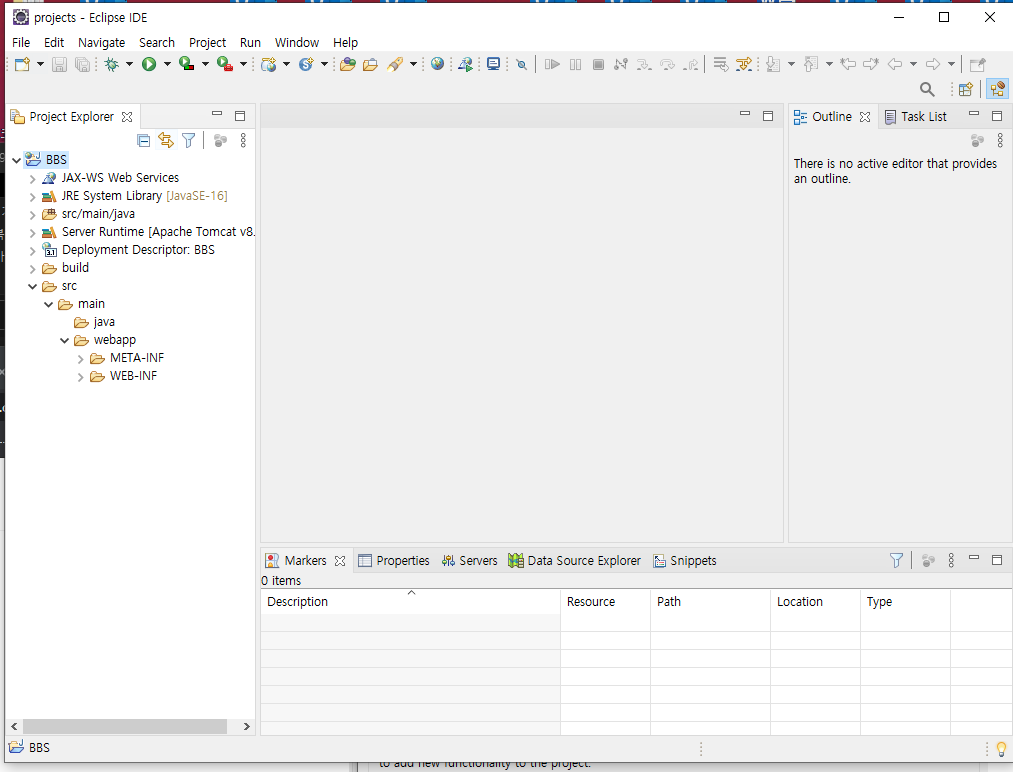Click the Search flashlight toolbar icon
Screen dimensions: 1013x772
coord(395,64)
